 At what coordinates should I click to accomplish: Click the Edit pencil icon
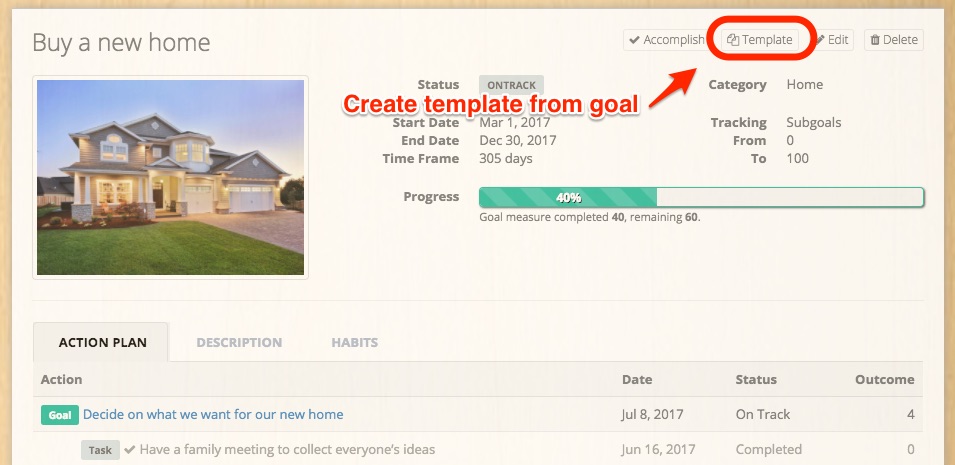point(820,40)
